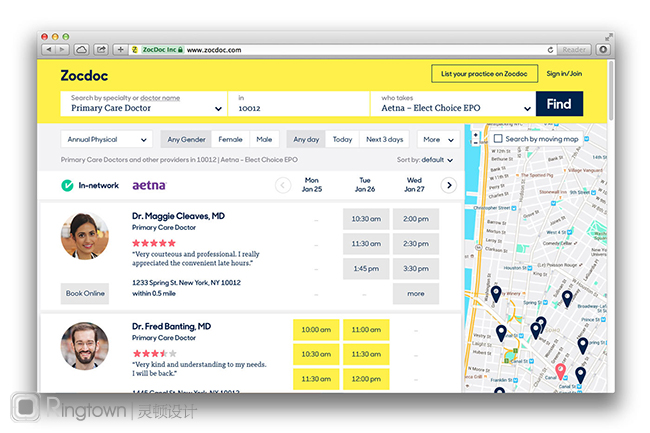Open Dr. Fred Banting, MD name link
This screenshot has height=433, width=650.
[x=171, y=327]
